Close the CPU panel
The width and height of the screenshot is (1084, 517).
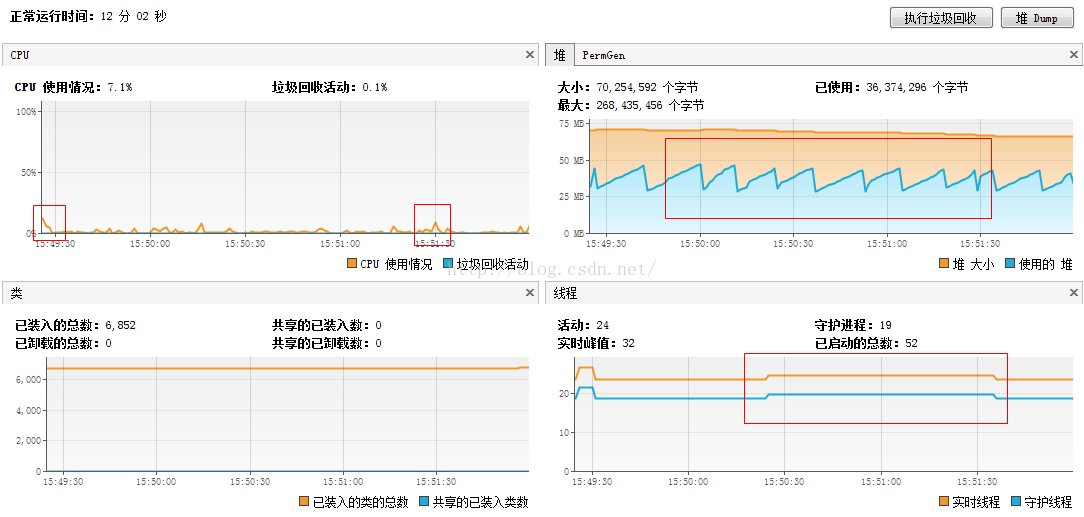[x=530, y=55]
